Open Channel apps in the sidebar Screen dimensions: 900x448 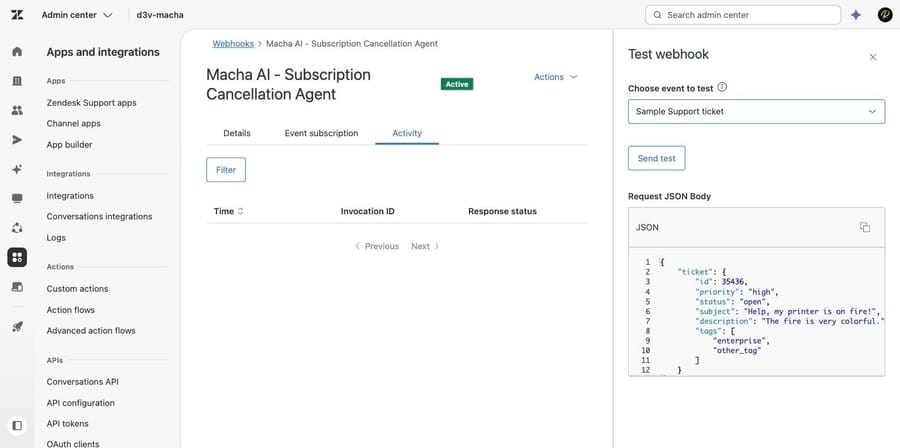[x=73, y=123]
